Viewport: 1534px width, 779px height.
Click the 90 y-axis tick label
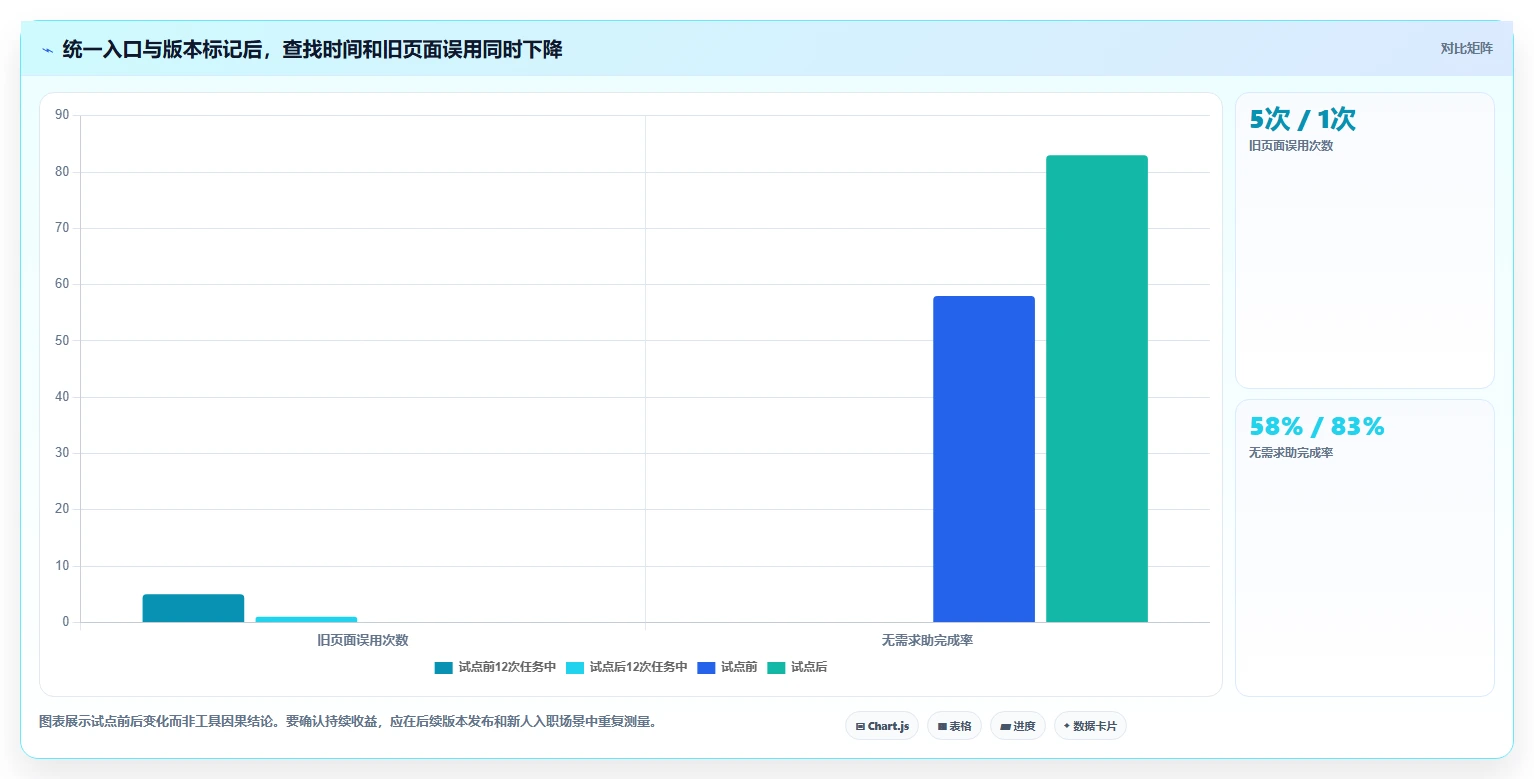click(x=62, y=115)
